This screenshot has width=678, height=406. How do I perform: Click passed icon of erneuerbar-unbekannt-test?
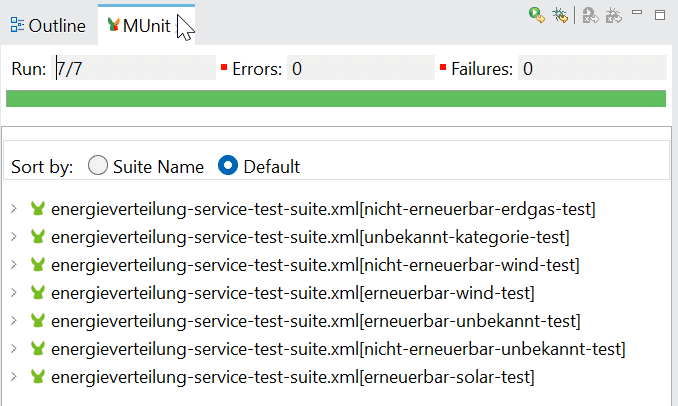38,320
